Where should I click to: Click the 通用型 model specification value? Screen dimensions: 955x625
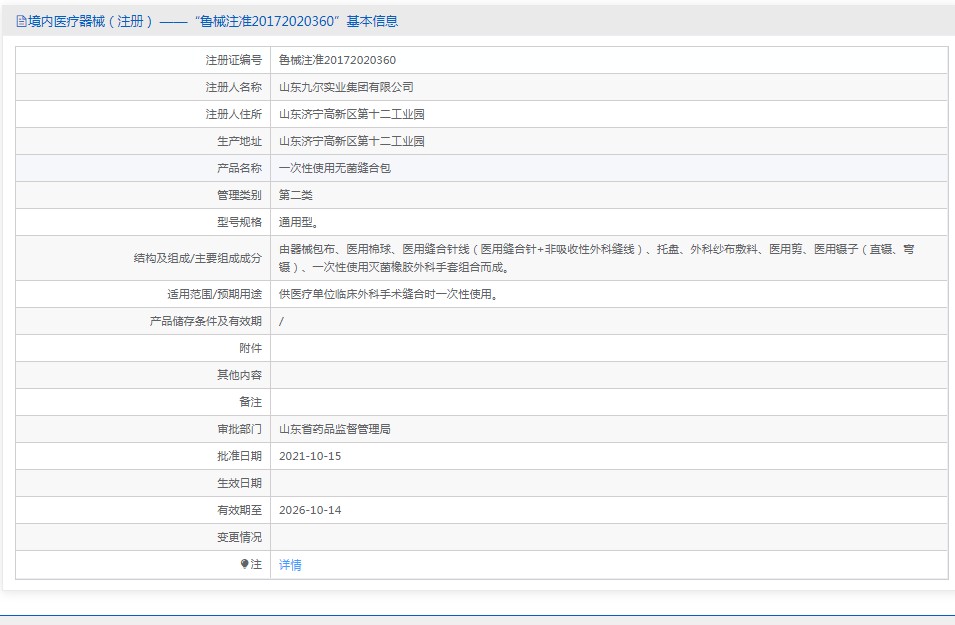click(299, 222)
